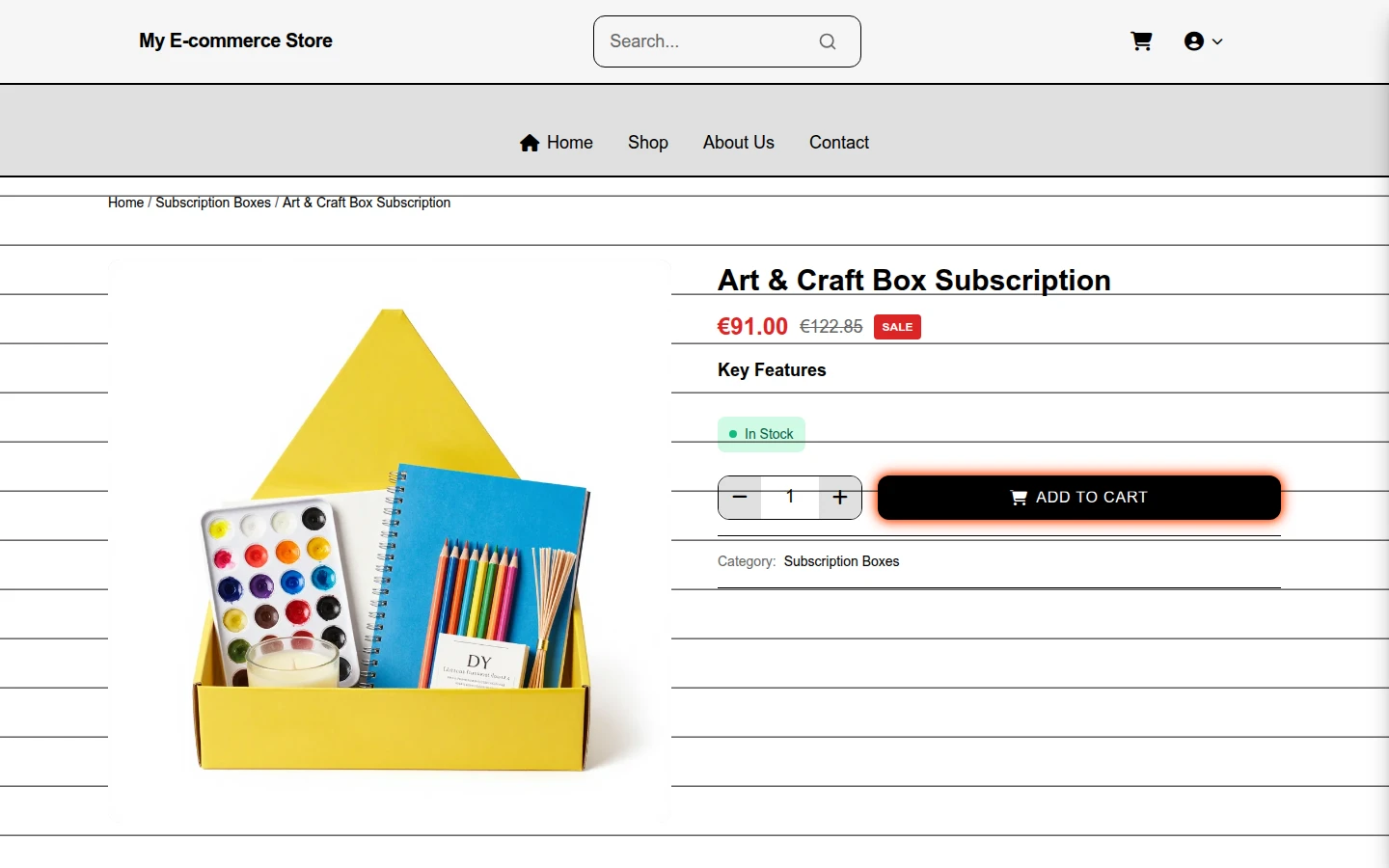
Task: Open the Shop menu item
Action: pyautogui.click(x=648, y=143)
